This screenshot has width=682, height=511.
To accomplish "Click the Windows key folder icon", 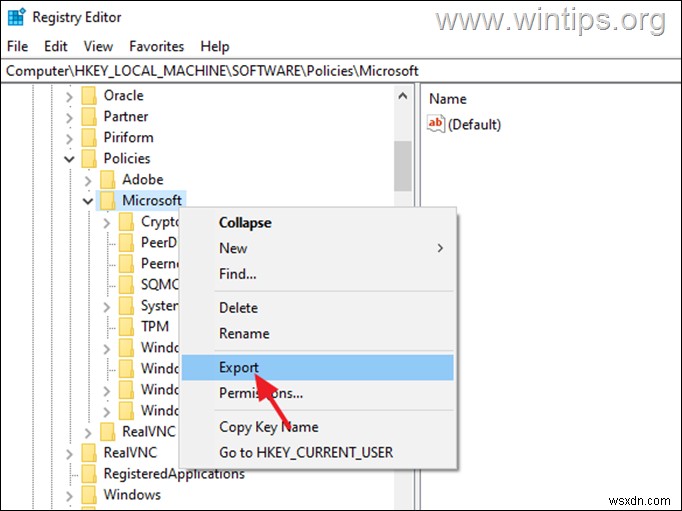I will pos(89,494).
